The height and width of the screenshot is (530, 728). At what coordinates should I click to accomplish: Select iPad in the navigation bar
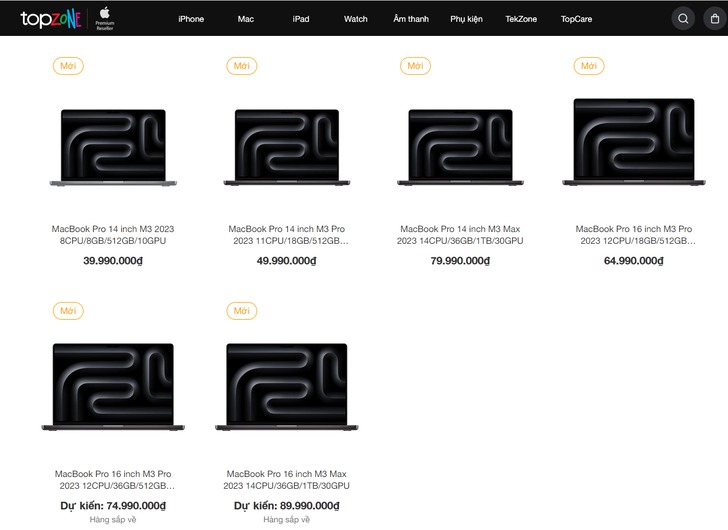pyautogui.click(x=301, y=19)
